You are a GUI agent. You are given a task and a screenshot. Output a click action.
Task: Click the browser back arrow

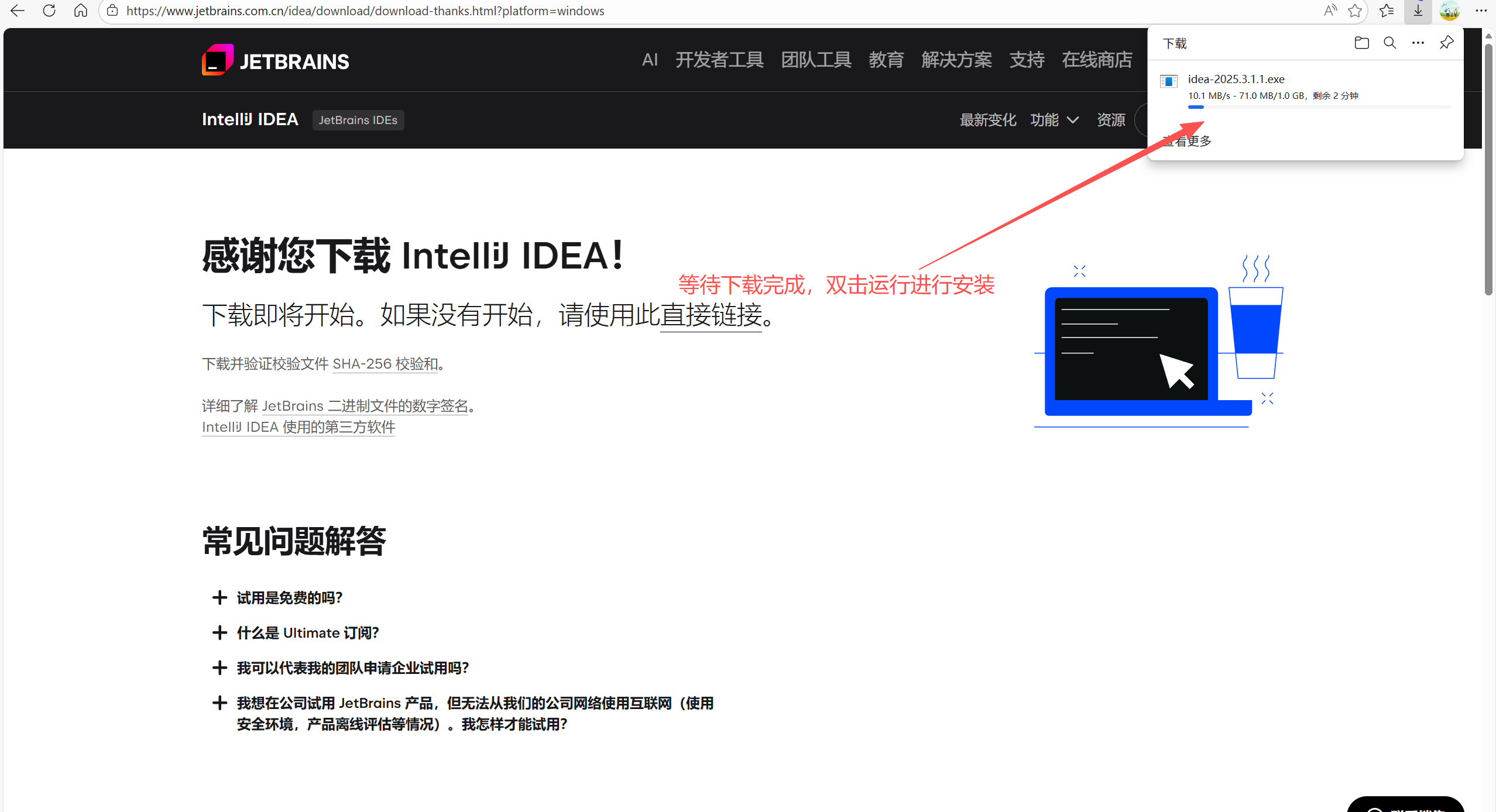18,11
